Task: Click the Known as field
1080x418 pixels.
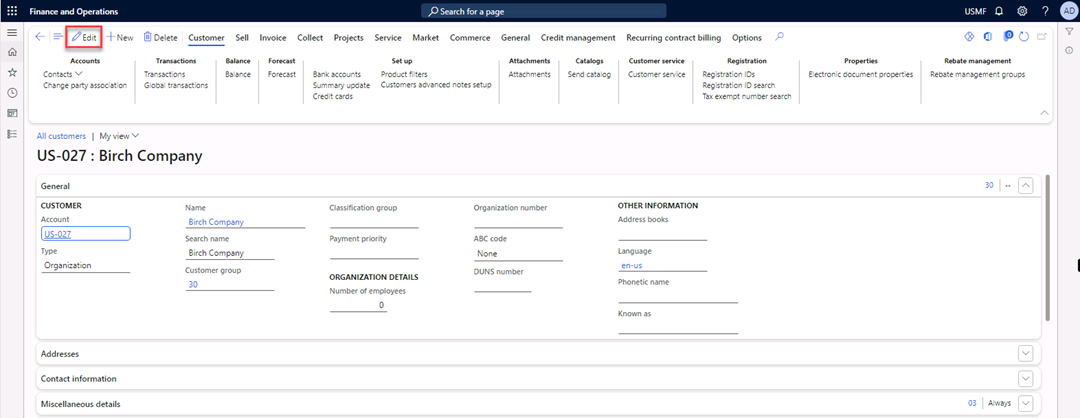Action: [678, 327]
